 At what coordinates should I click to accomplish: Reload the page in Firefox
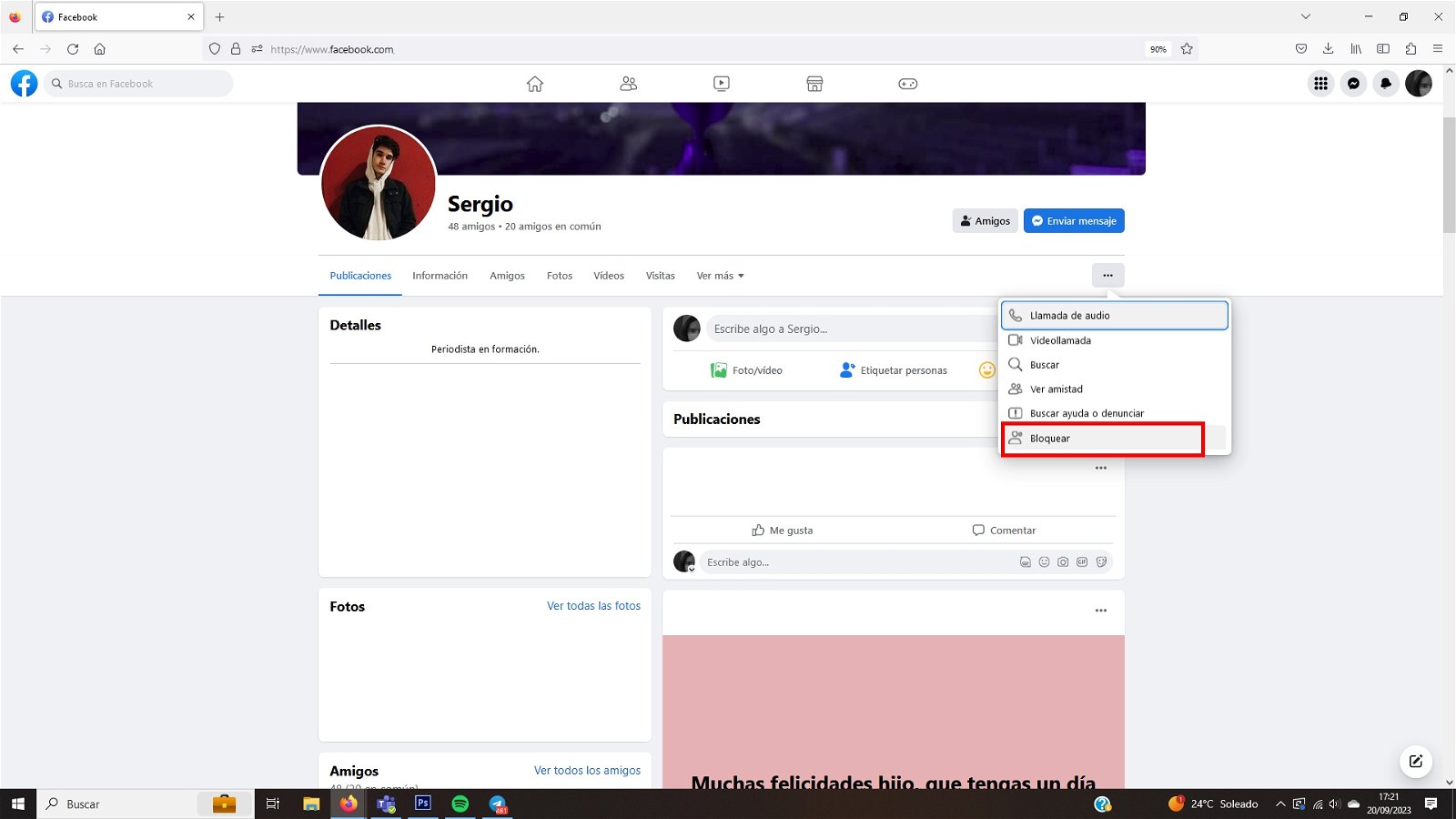[73, 49]
